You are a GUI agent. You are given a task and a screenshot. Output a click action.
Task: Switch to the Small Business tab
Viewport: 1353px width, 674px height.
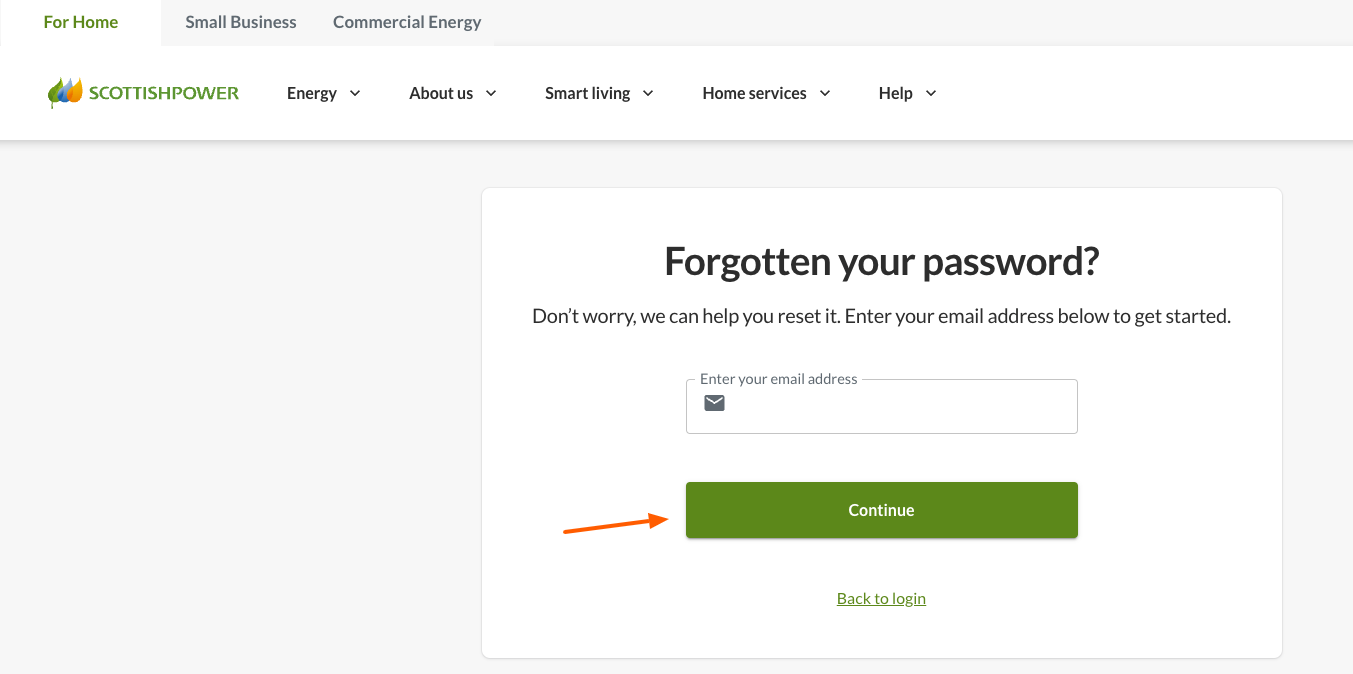[x=240, y=21]
